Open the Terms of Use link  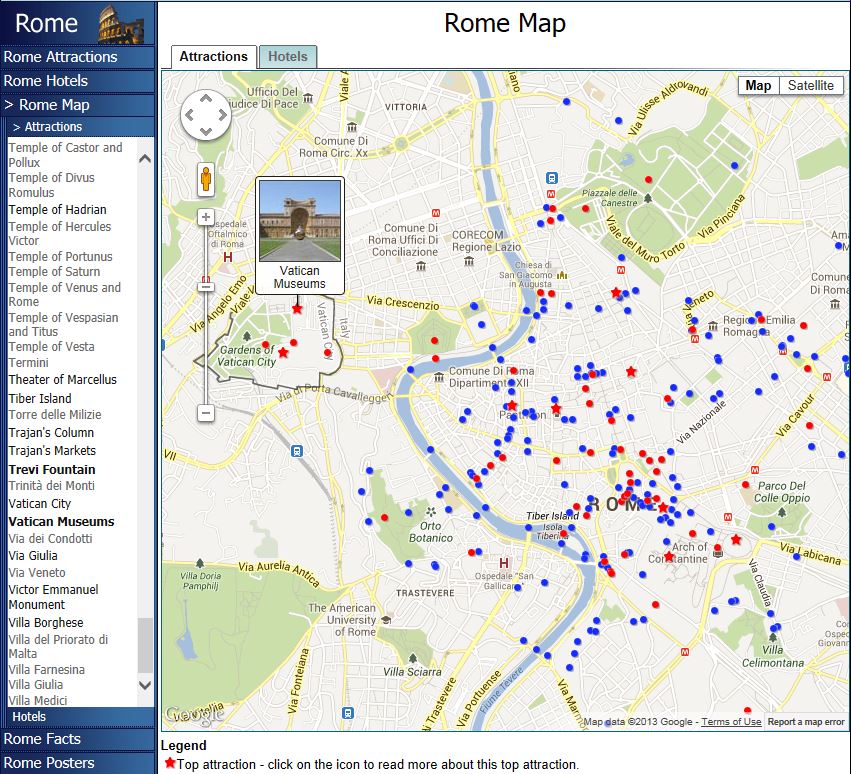[731, 721]
